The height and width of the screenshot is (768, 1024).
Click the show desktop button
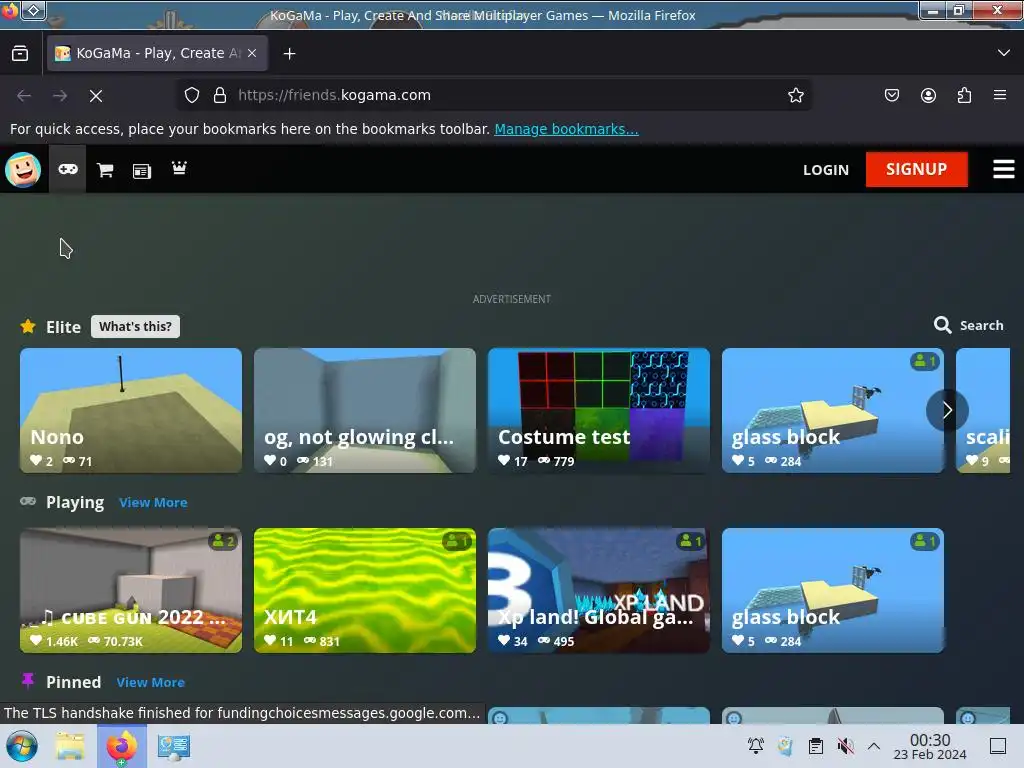click(998, 746)
